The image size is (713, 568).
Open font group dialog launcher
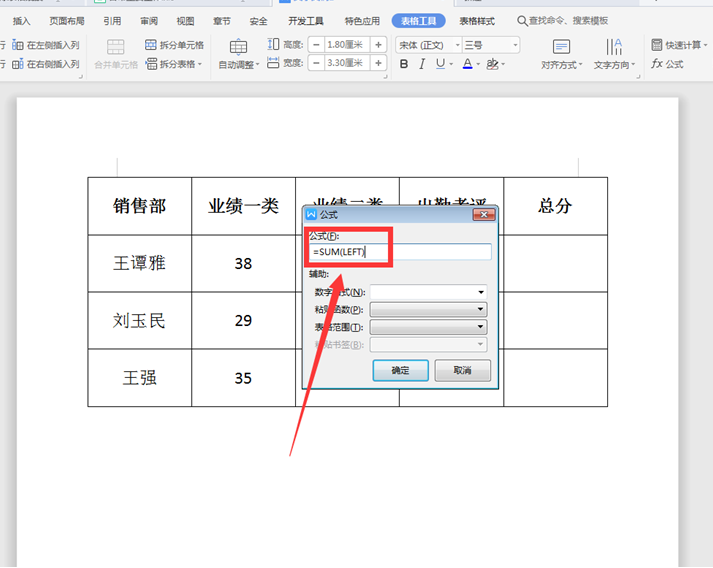(638, 76)
